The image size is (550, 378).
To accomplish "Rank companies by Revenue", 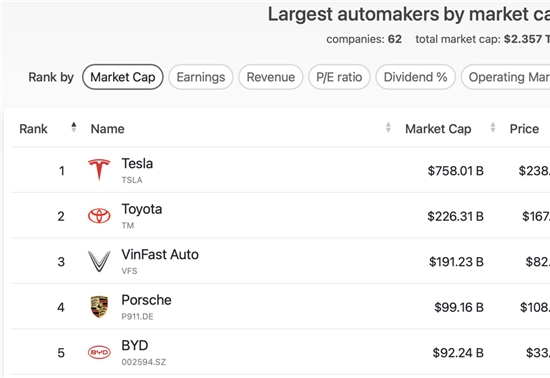I will (271, 77).
